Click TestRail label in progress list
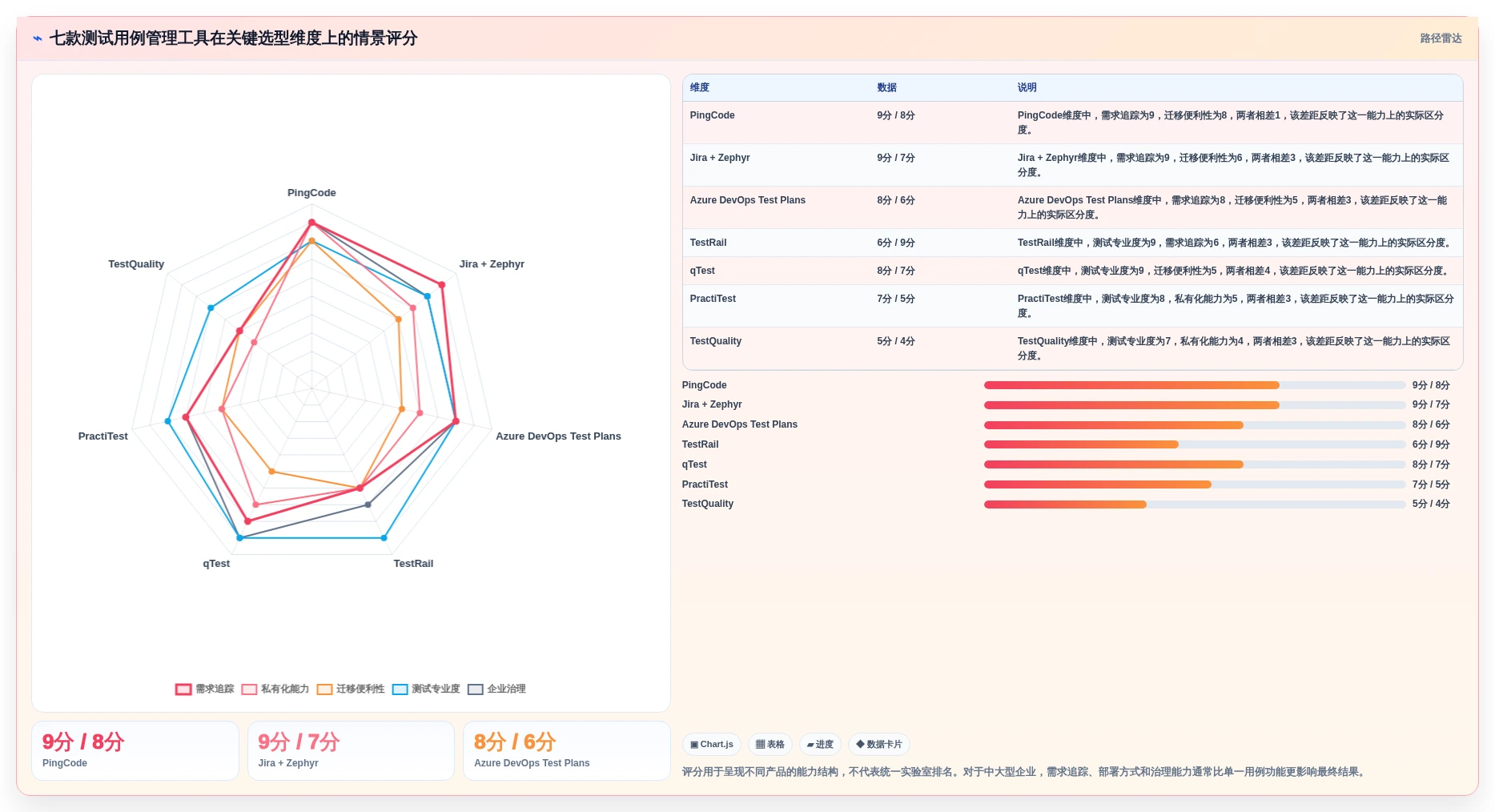 [x=700, y=444]
